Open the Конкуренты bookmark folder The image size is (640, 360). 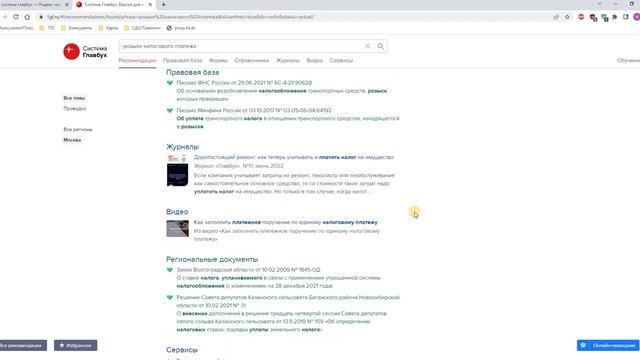tap(76, 28)
